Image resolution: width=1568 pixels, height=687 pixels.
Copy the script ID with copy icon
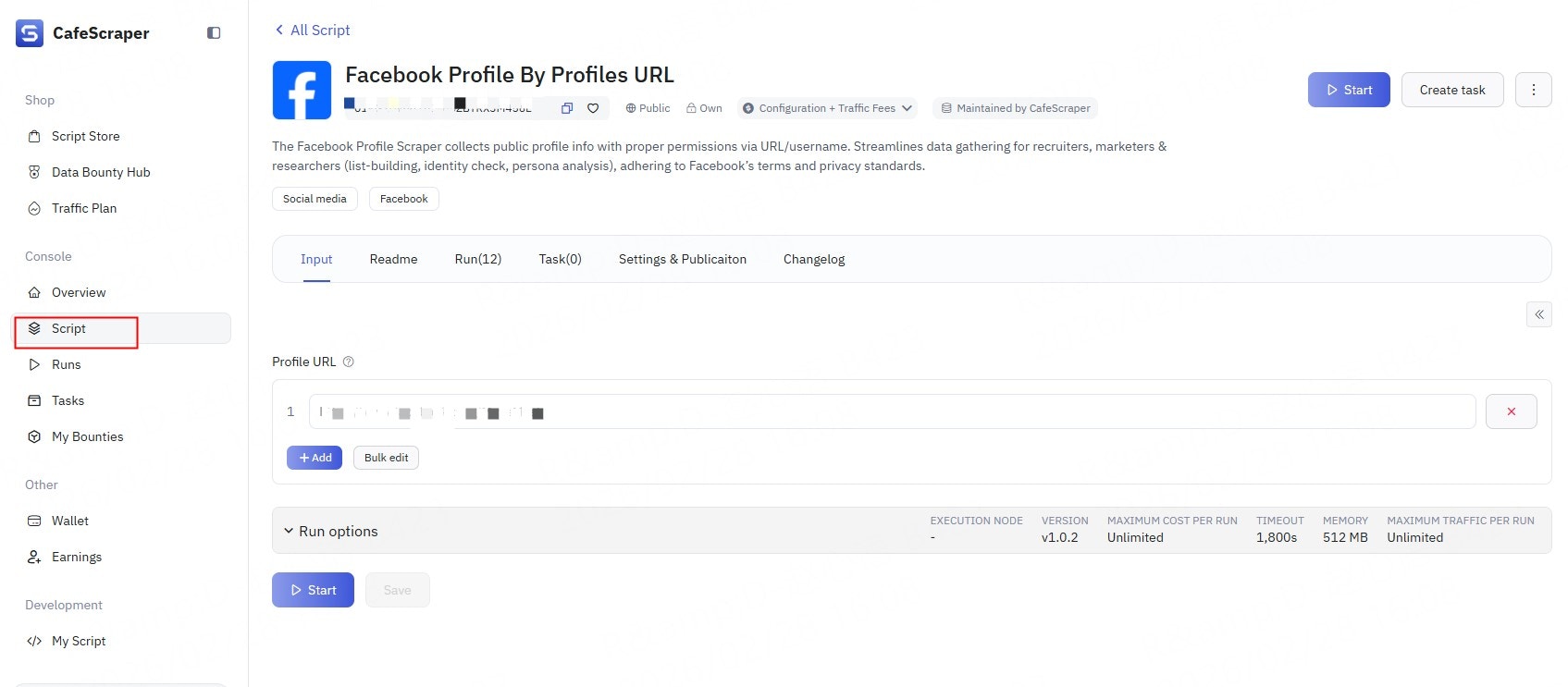pos(567,108)
